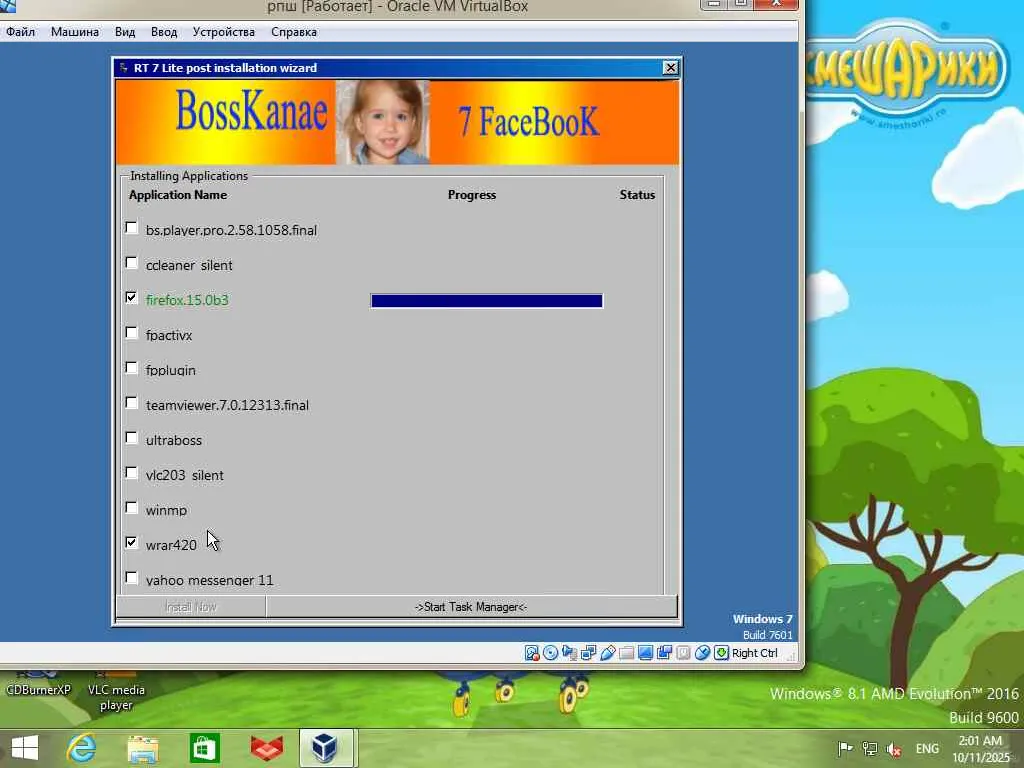Open the optical disc icon in VirtualBox status bar
1024x768 pixels.
551,653
